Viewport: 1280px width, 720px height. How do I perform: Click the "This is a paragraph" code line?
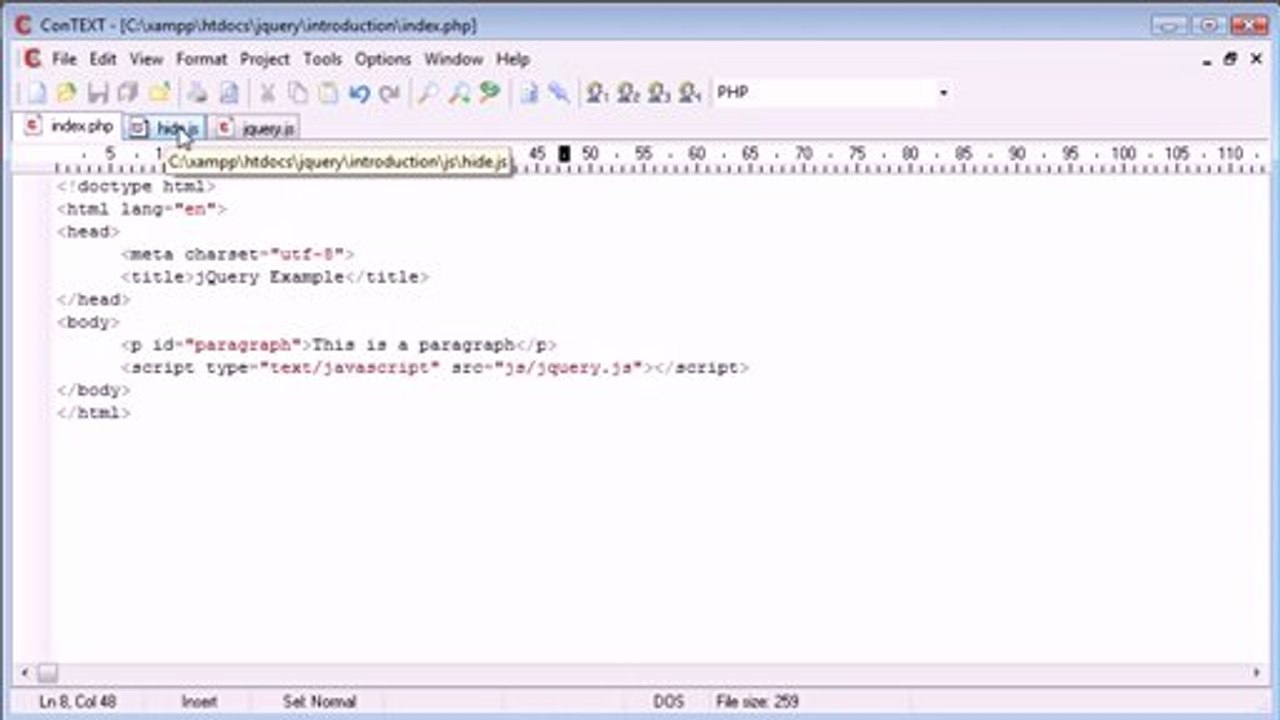coord(338,345)
